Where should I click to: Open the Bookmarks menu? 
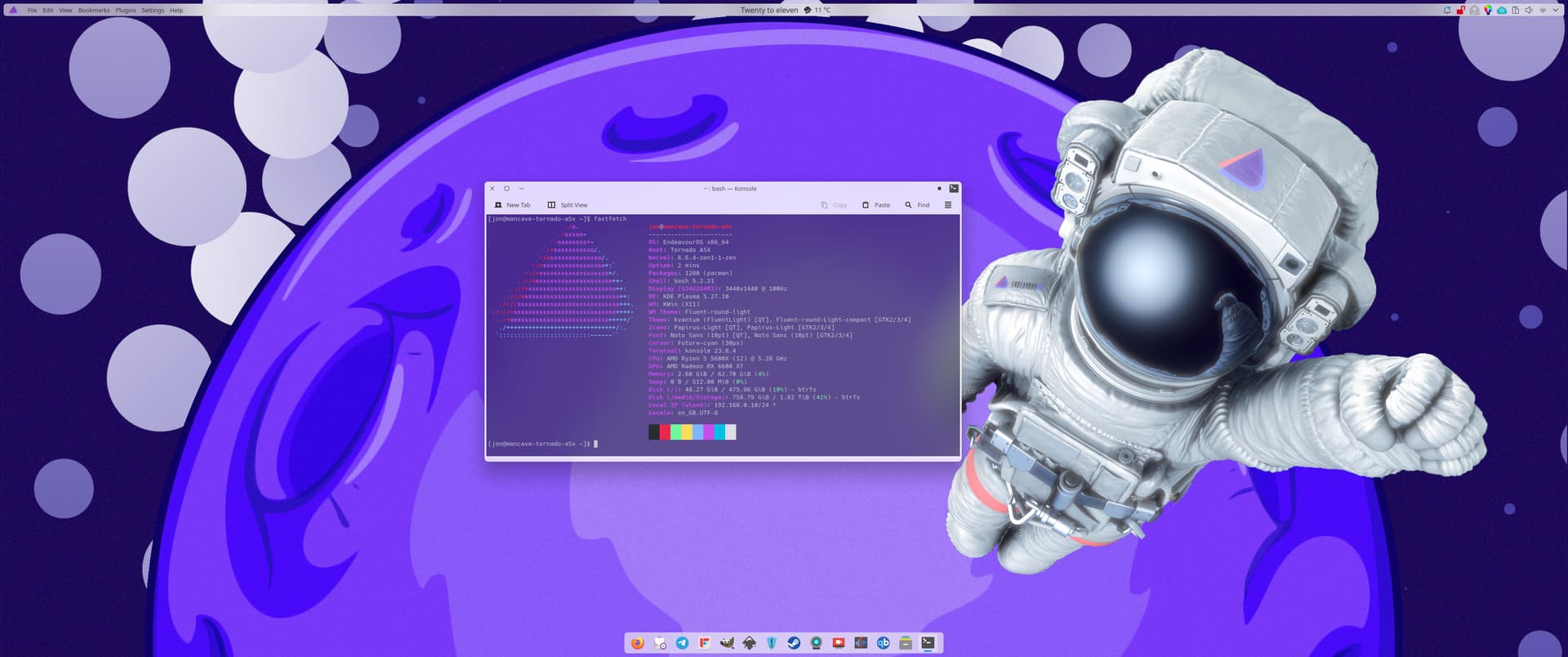click(94, 11)
